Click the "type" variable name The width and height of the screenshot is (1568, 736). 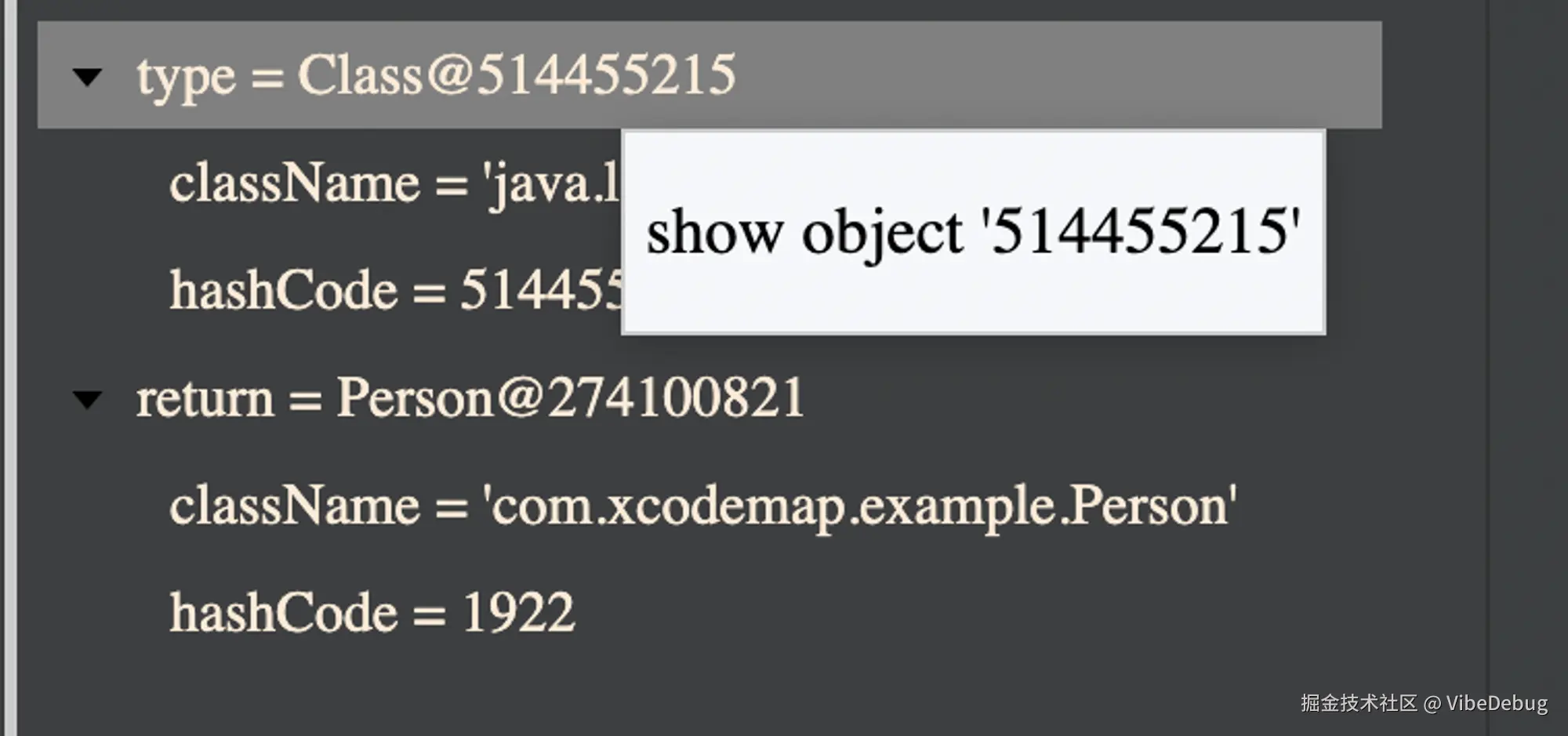[x=186, y=77]
